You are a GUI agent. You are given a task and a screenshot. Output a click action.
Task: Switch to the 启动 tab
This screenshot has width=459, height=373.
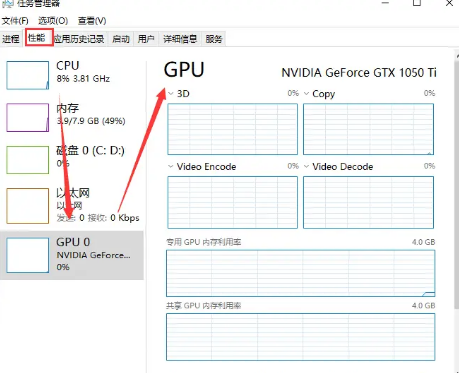121,39
